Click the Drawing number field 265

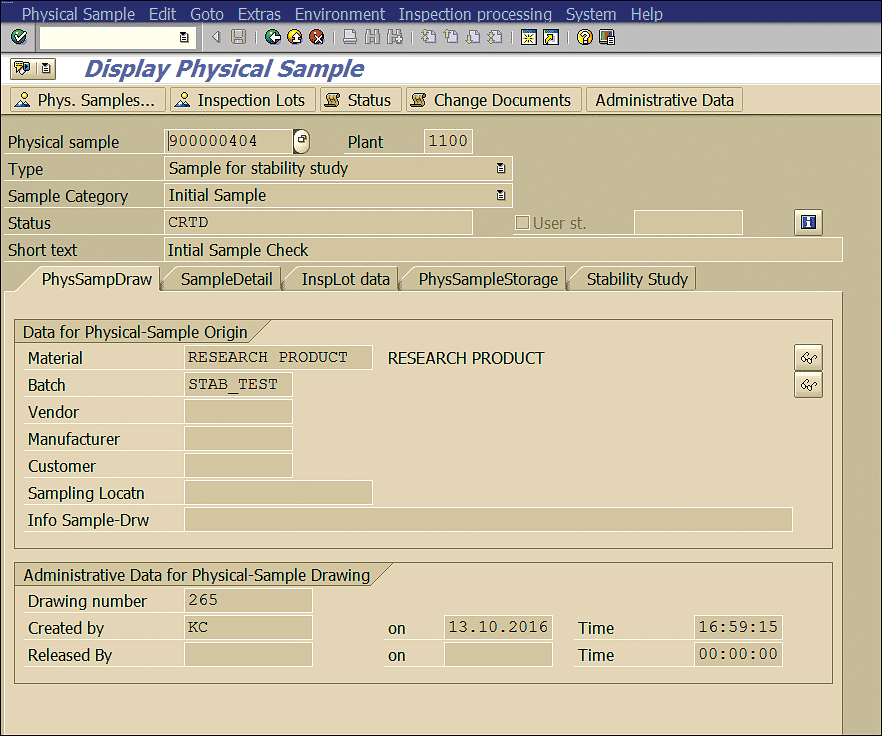248,600
